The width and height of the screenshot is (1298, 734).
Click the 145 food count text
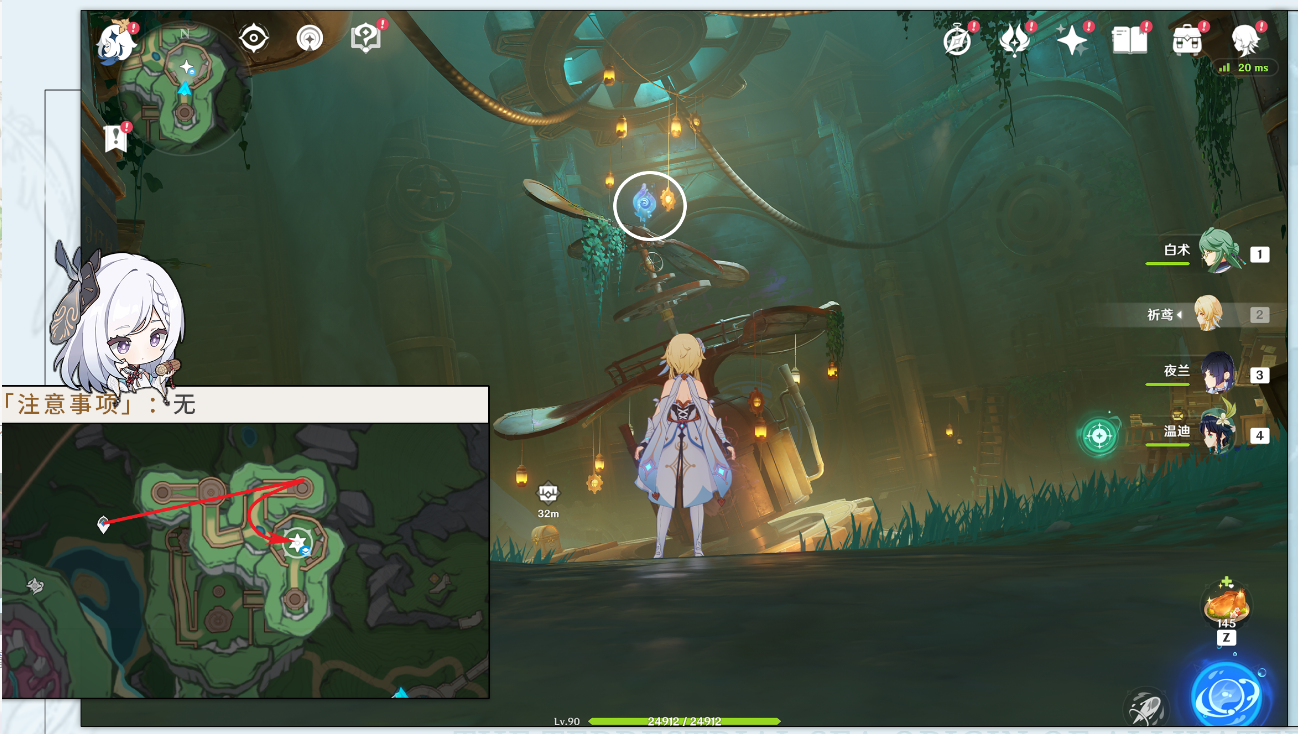tap(1226, 624)
